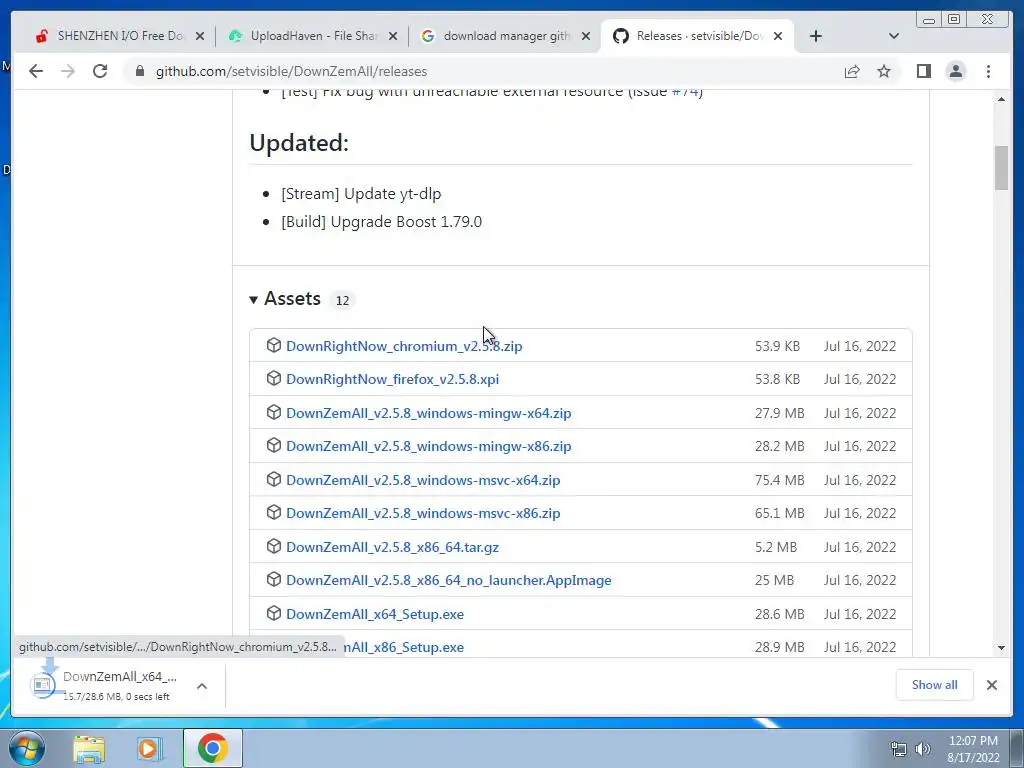Open the Chrome side panel

pos(923,71)
